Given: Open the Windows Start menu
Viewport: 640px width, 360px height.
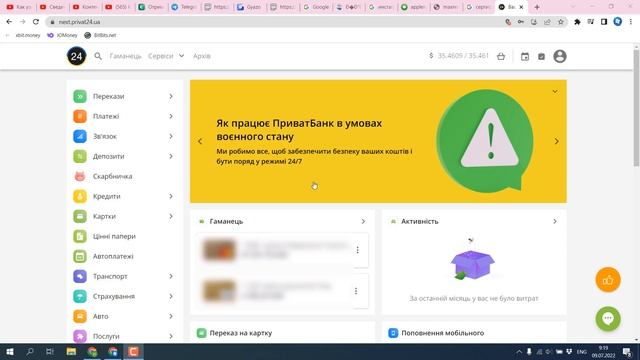Looking at the screenshot, I should tap(10, 351).
